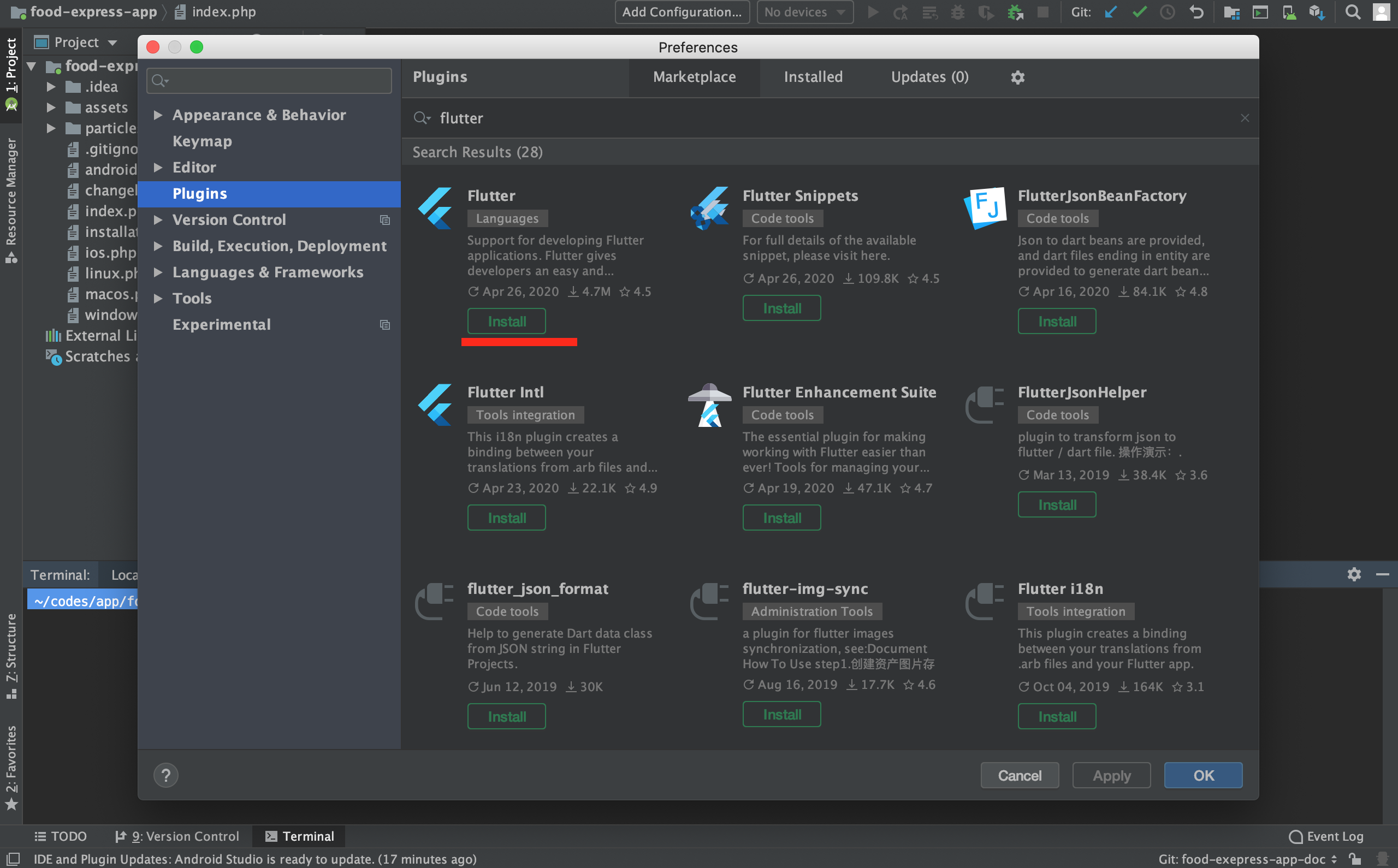The width and height of the screenshot is (1398, 868).
Task: Click the Flutter plugin logo icon
Action: pos(435,209)
